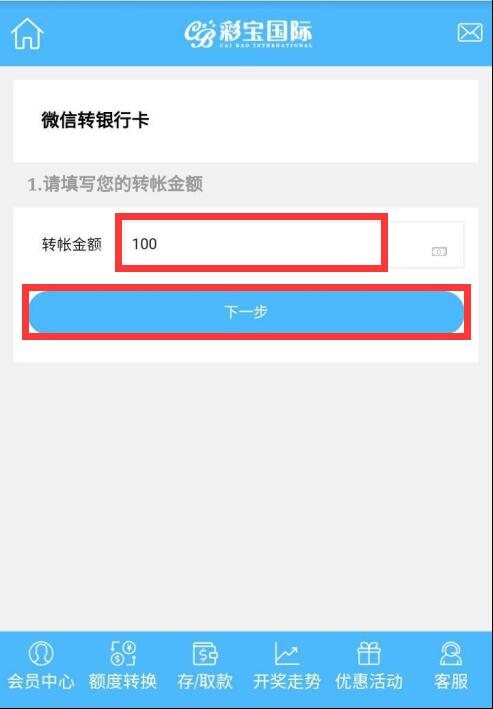The height and width of the screenshot is (709, 493).
Task: Tap the 额度转换 text label
Action: [123, 681]
